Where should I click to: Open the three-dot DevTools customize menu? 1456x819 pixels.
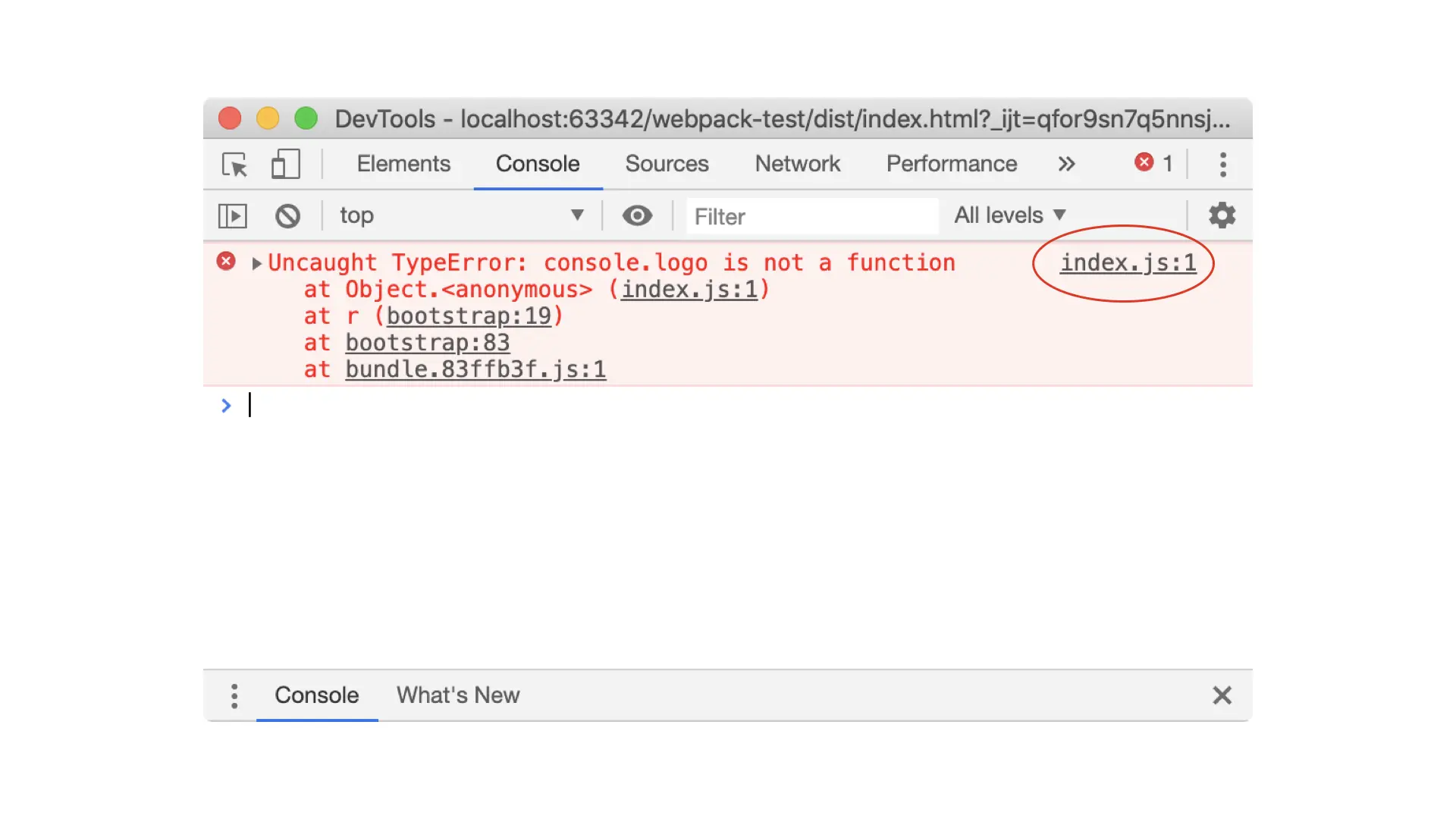1222,165
